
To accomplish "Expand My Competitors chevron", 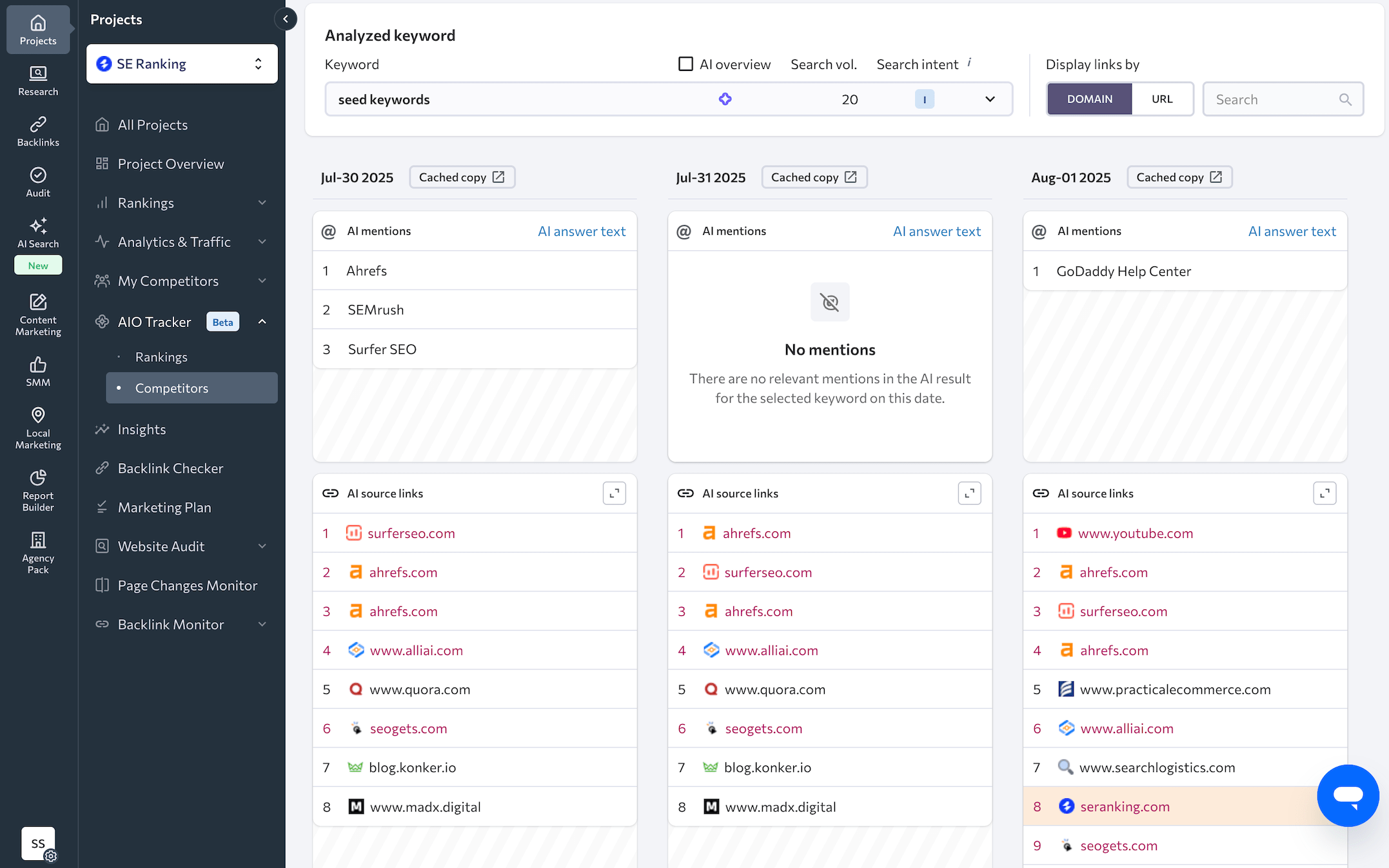I will pos(262,281).
